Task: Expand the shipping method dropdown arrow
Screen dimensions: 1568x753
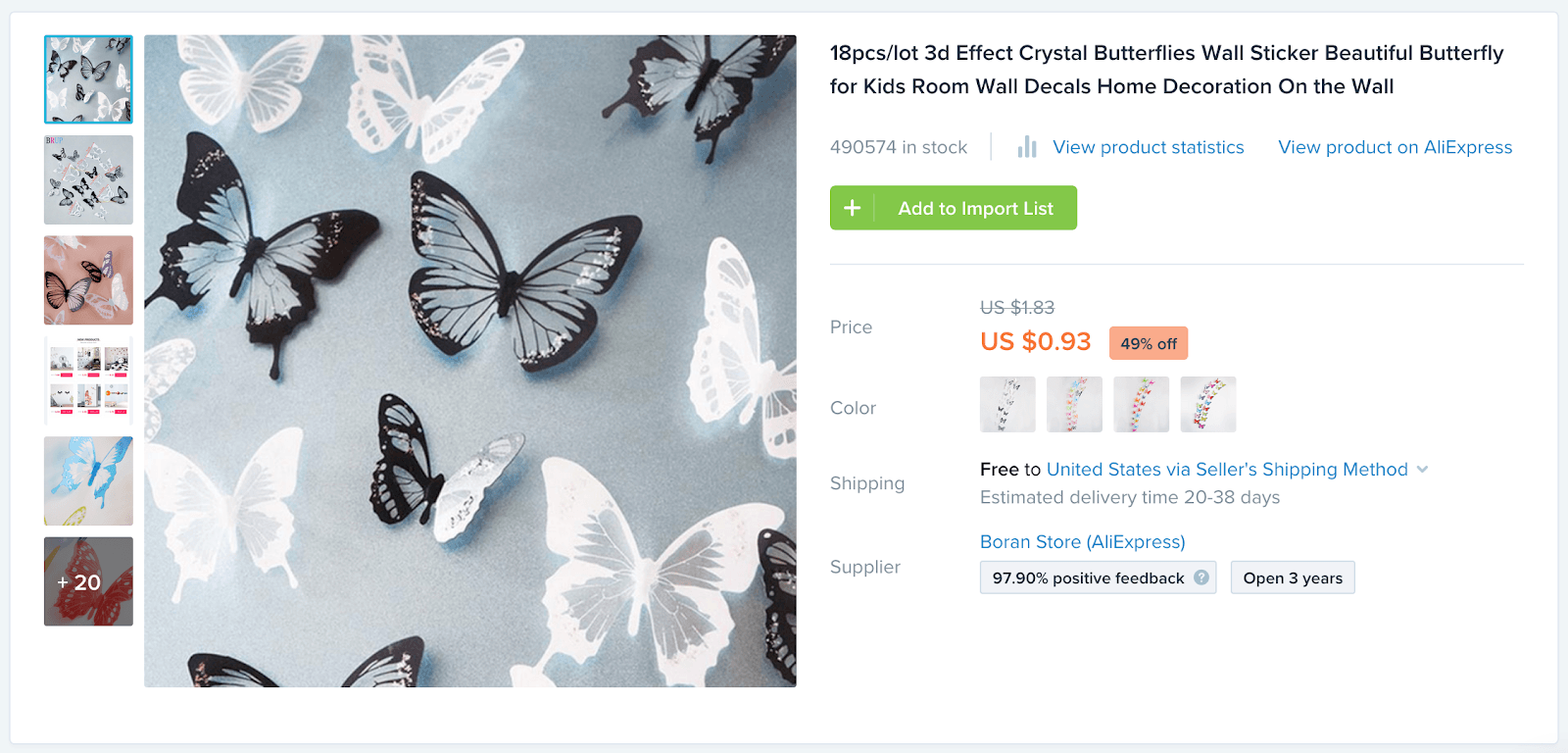Action: [1423, 470]
